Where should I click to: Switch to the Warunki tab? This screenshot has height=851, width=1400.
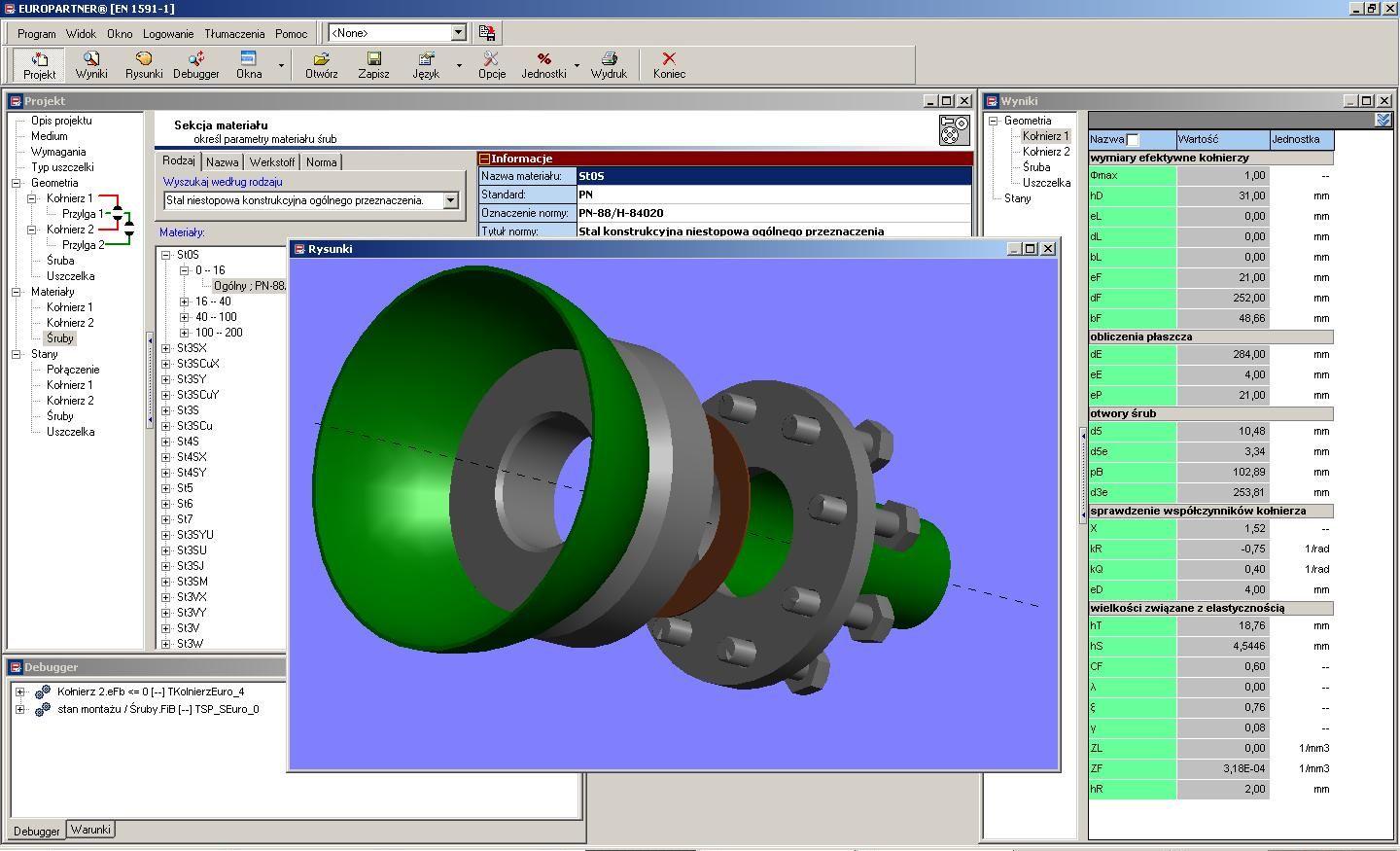(90, 830)
